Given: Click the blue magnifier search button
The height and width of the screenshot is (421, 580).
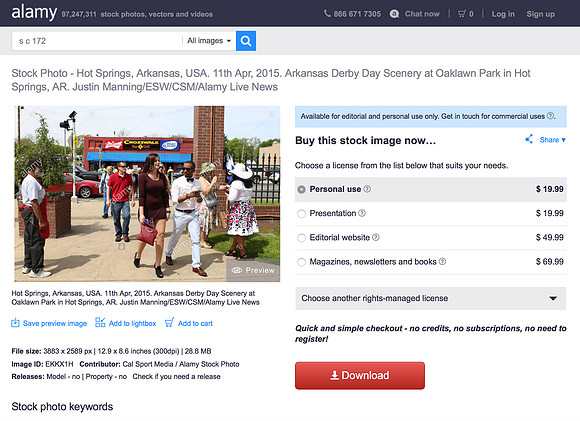Looking at the screenshot, I should (246, 41).
